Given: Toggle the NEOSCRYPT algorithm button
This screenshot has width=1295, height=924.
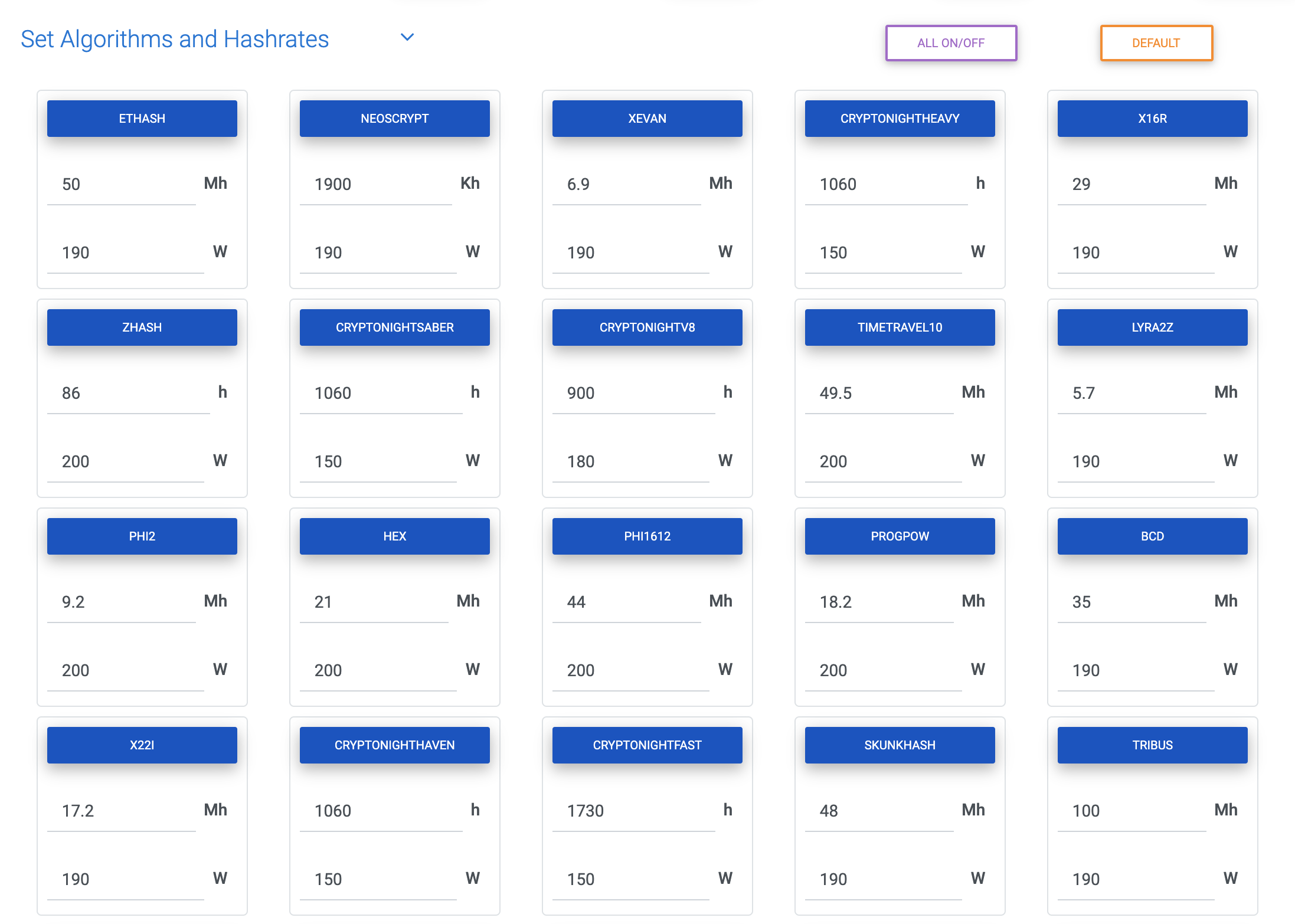Looking at the screenshot, I should click(395, 119).
